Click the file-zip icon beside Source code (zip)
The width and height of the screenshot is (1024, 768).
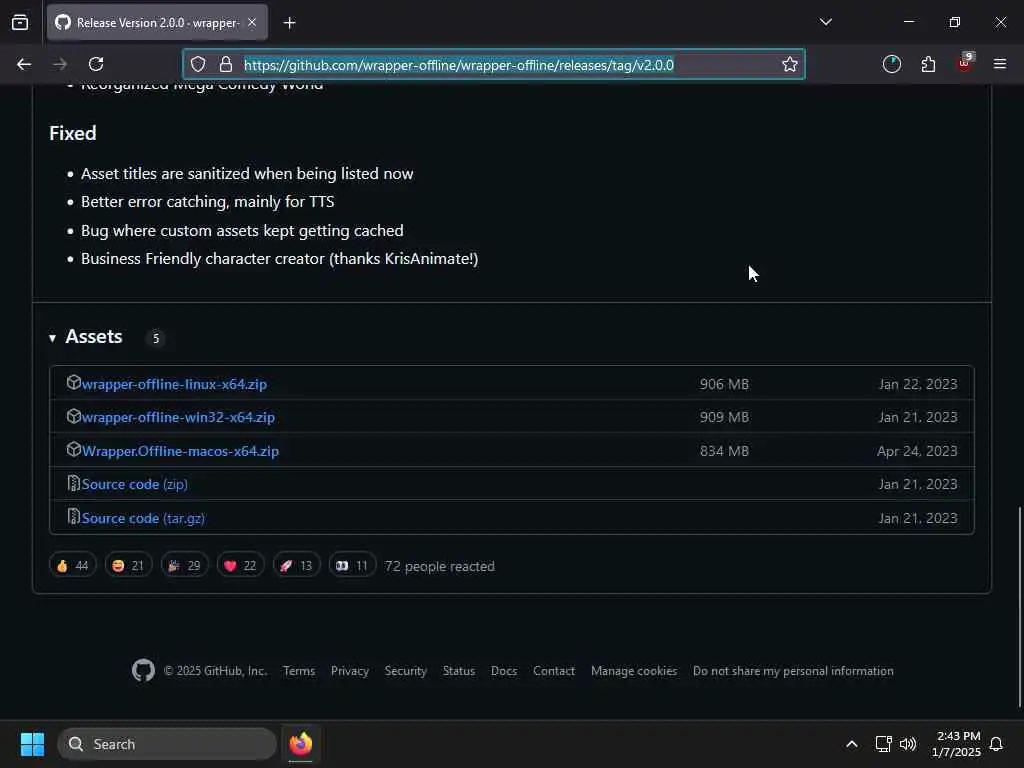pyautogui.click(x=73, y=483)
